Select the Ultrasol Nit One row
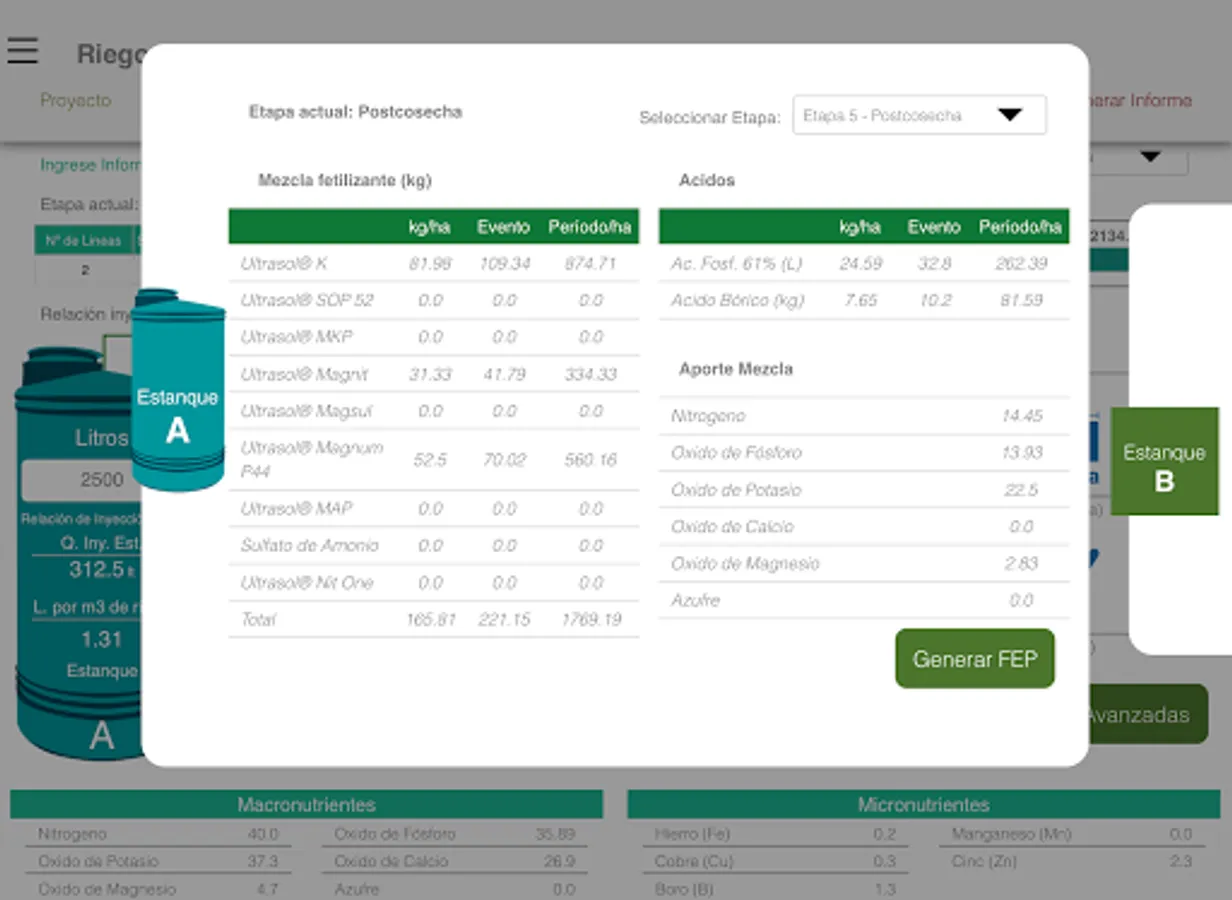 point(434,582)
